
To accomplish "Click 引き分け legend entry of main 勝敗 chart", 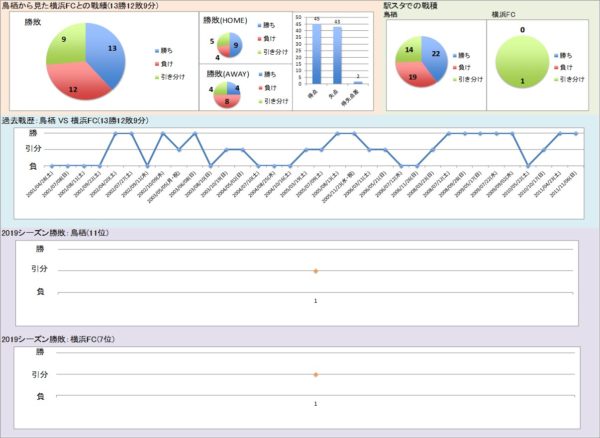I will pyautogui.click(x=170, y=77).
